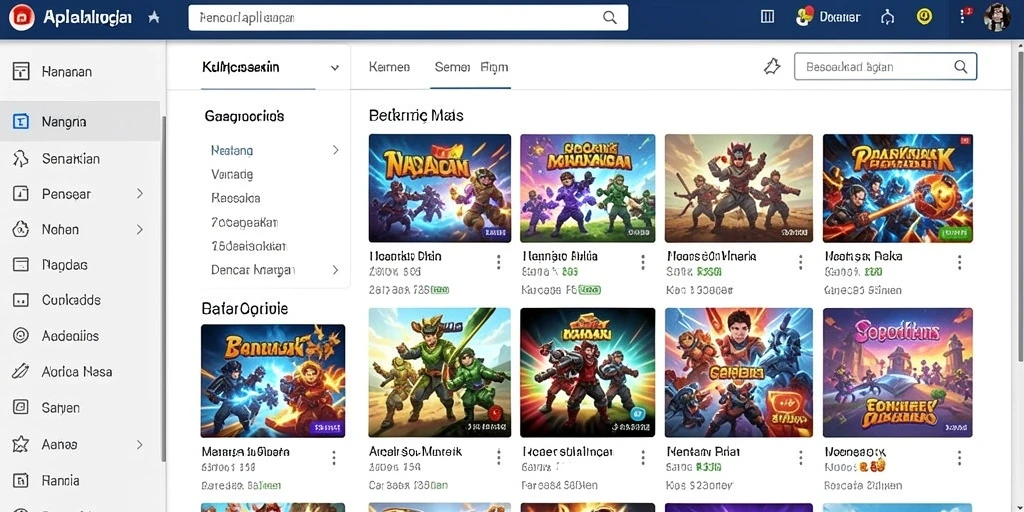Click the red logo icon in the top bar
The width and height of the screenshot is (1024, 512).
tap(22, 18)
